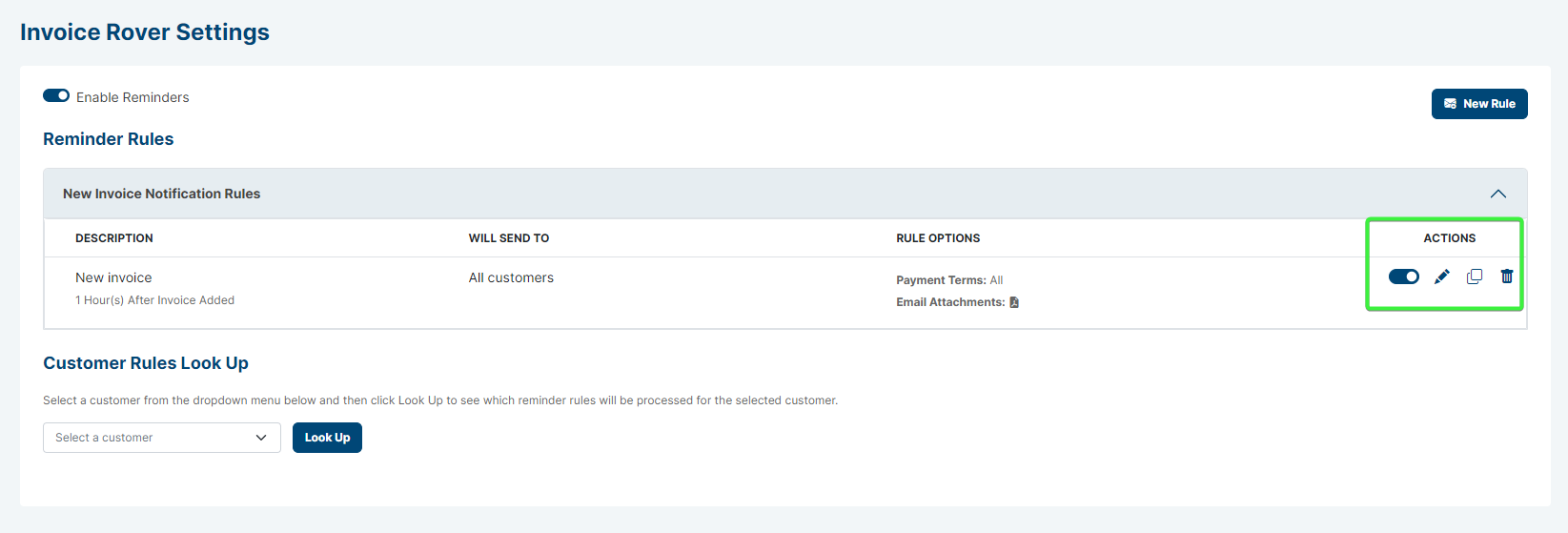Click the 'Reminder Rules' heading
The image size is (1568, 533).
coord(109,139)
